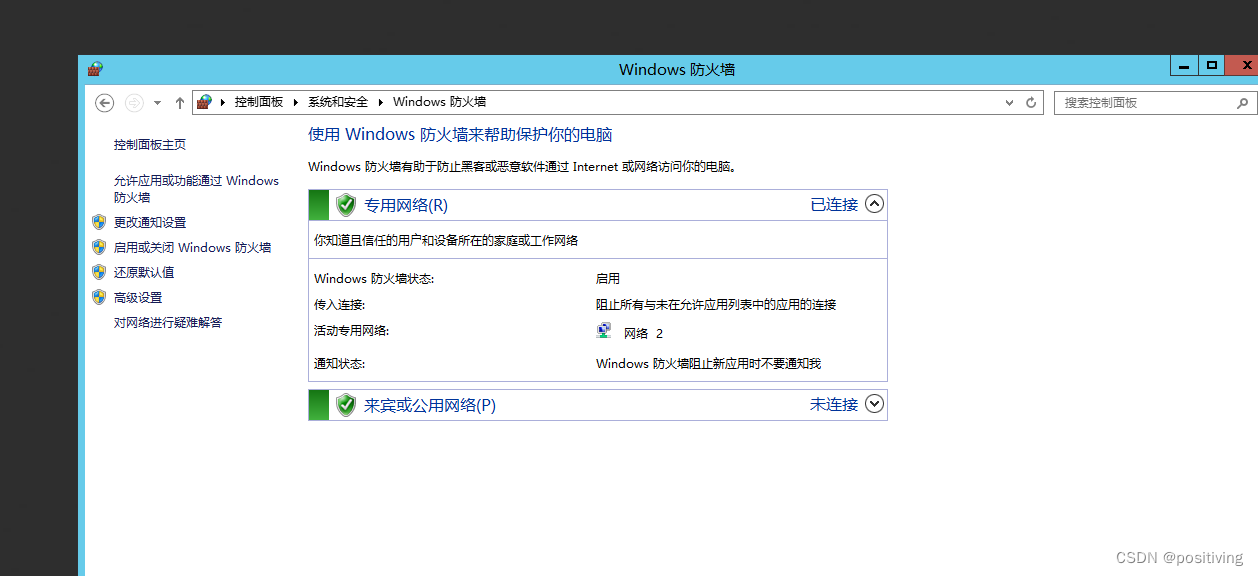Go up one level with up arrow
Screen dimensions: 1258x576
[x=180, y=103]
